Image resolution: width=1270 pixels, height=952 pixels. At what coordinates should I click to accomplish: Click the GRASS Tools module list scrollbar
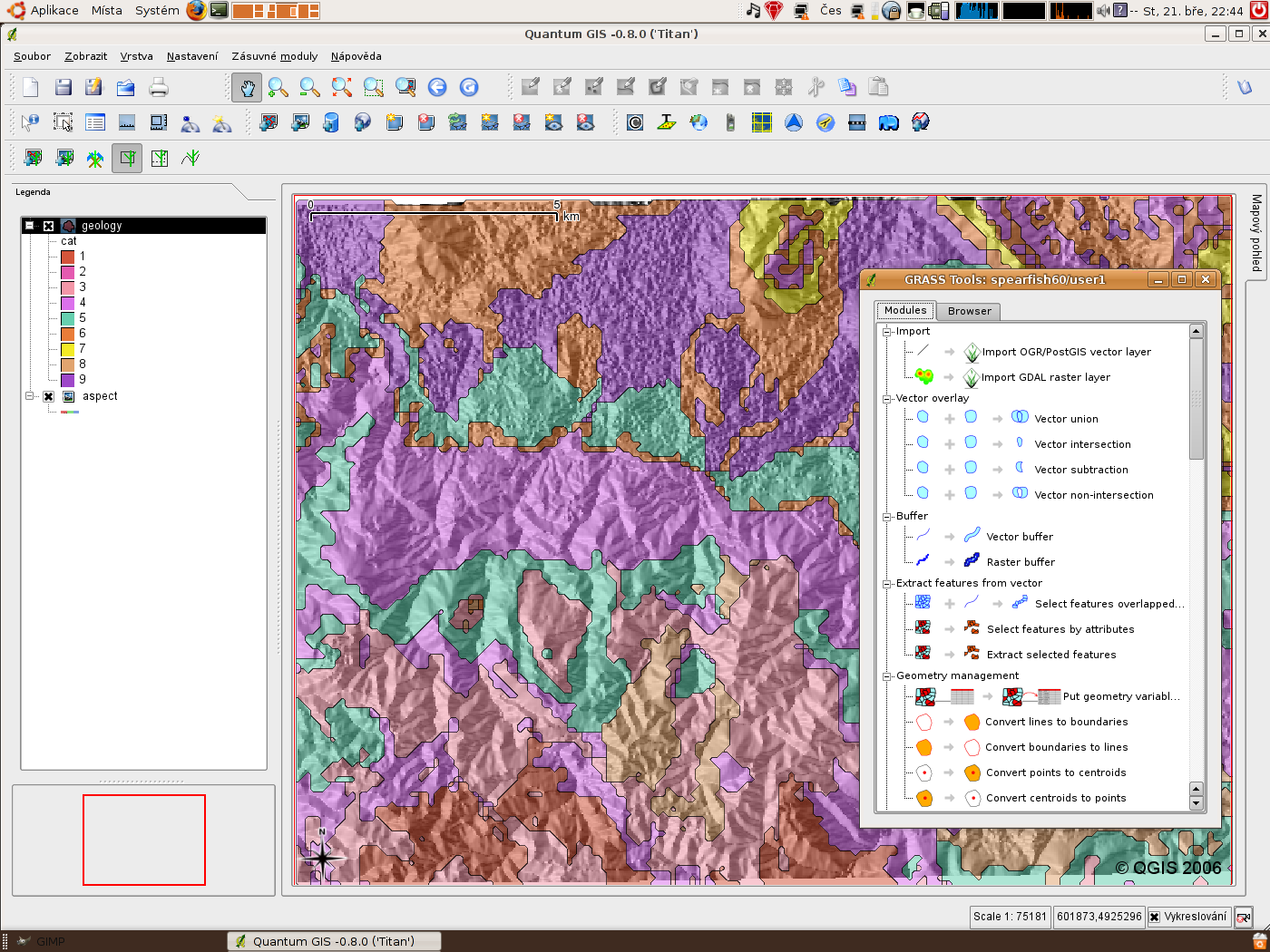[1197, 399]
